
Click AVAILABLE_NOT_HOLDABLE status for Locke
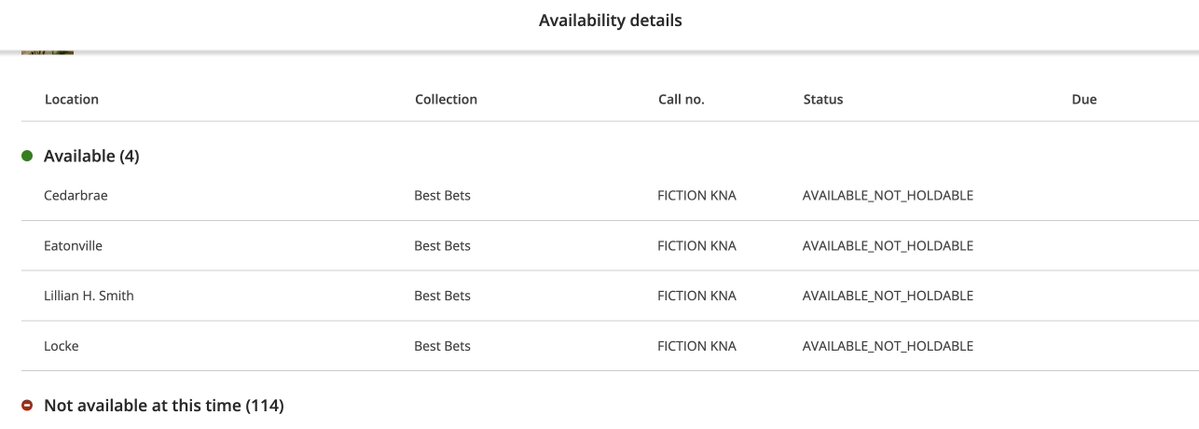click(x=887, y=346)
